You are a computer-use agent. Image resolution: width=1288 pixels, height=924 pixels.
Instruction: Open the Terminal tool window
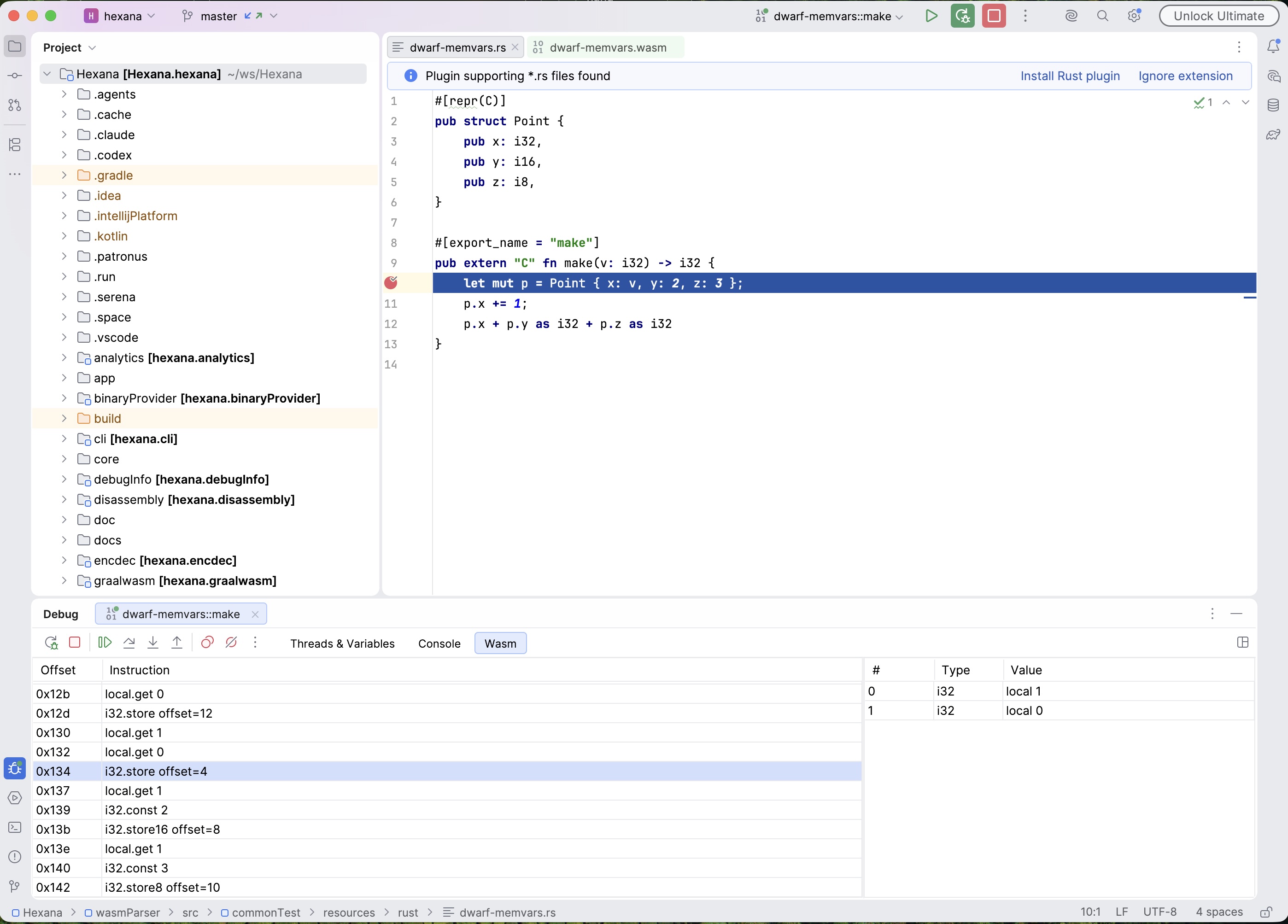click(15, 827)
